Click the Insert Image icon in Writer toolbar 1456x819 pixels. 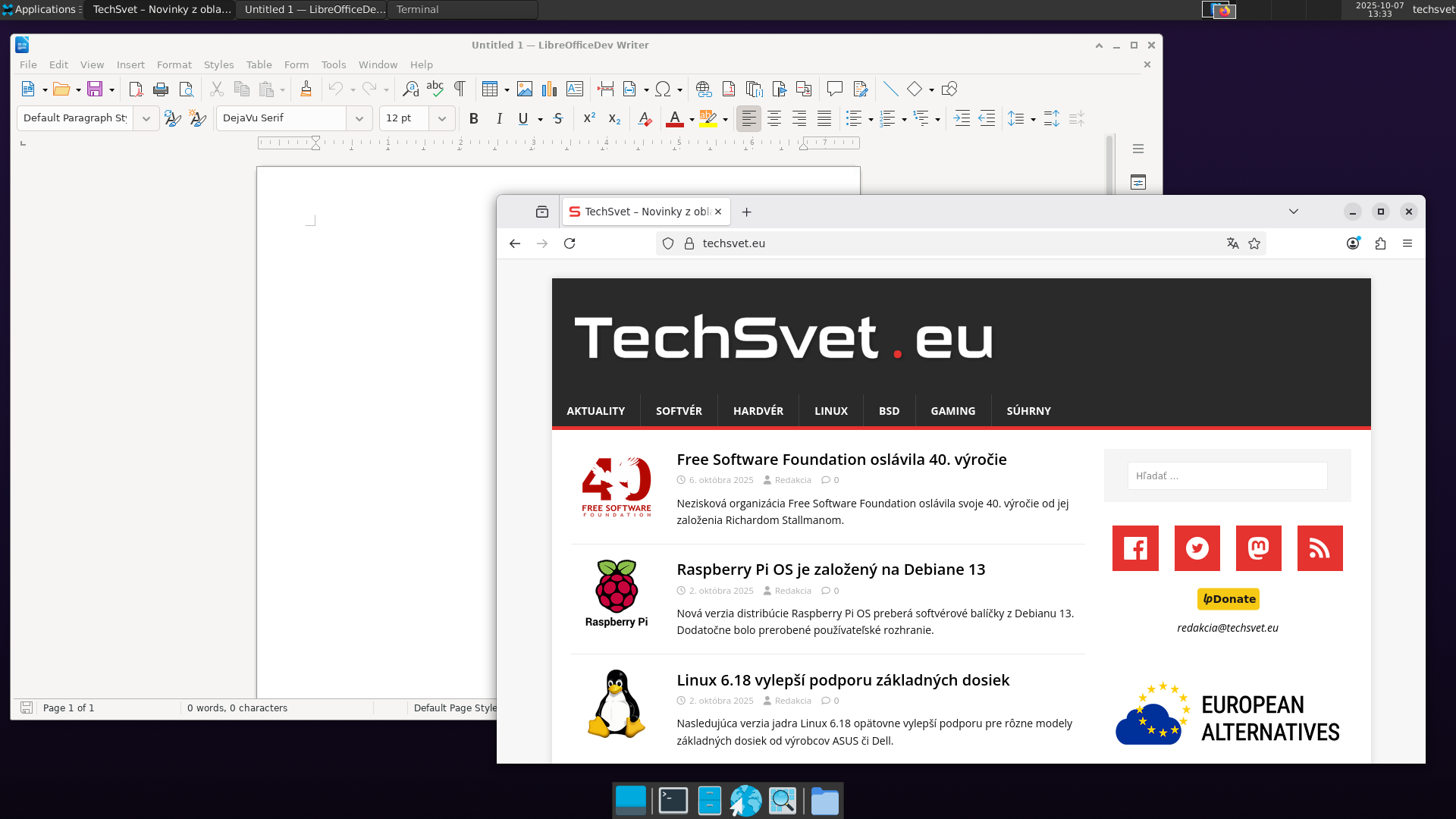[x=524, y=89]
